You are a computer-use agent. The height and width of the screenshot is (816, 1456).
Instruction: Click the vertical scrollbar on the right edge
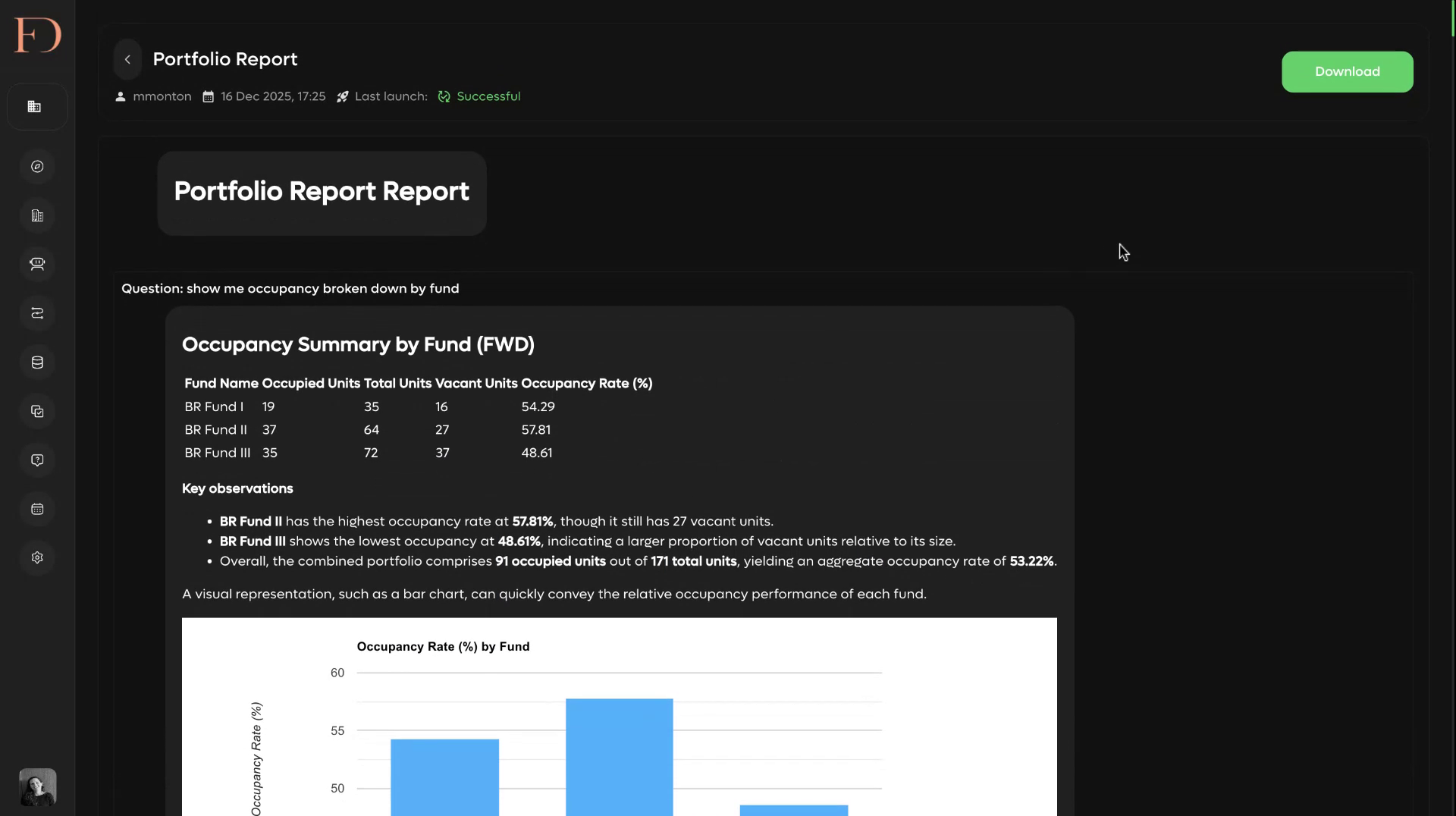pos(1453,19)
